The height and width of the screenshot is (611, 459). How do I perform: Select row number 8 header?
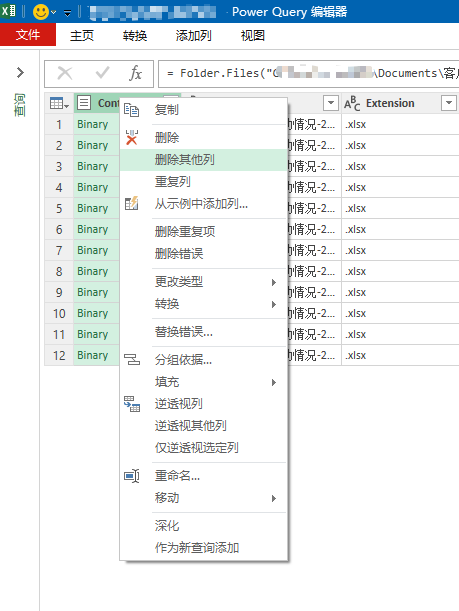(x=59, y=271)
